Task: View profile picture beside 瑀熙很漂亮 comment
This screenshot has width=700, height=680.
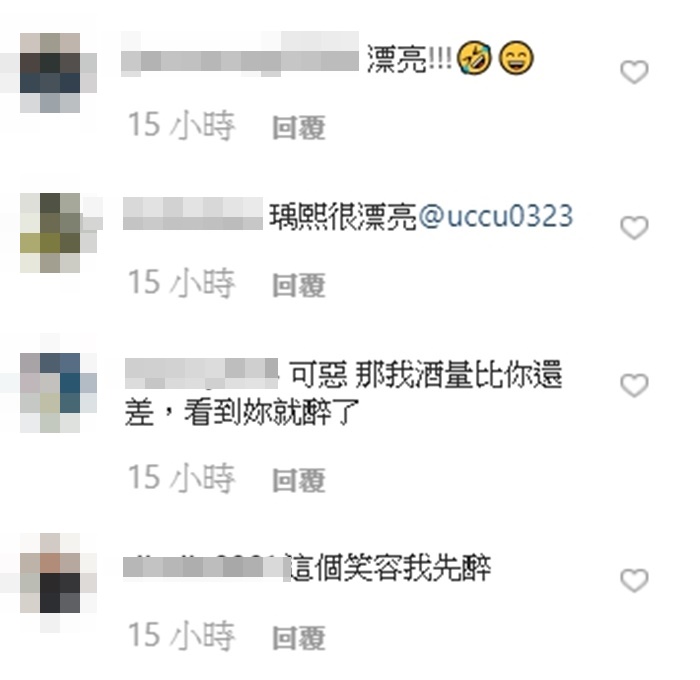Action: [50, 232]
